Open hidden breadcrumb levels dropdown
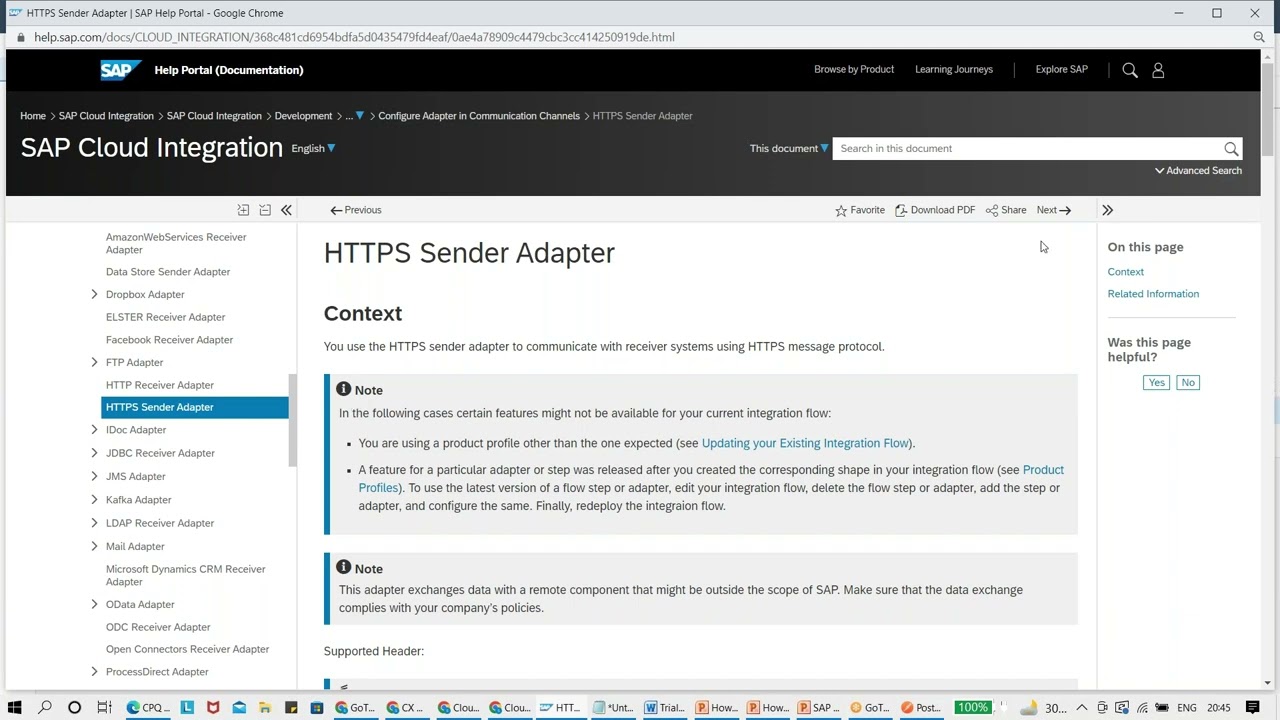 click(x=354, y=116)
